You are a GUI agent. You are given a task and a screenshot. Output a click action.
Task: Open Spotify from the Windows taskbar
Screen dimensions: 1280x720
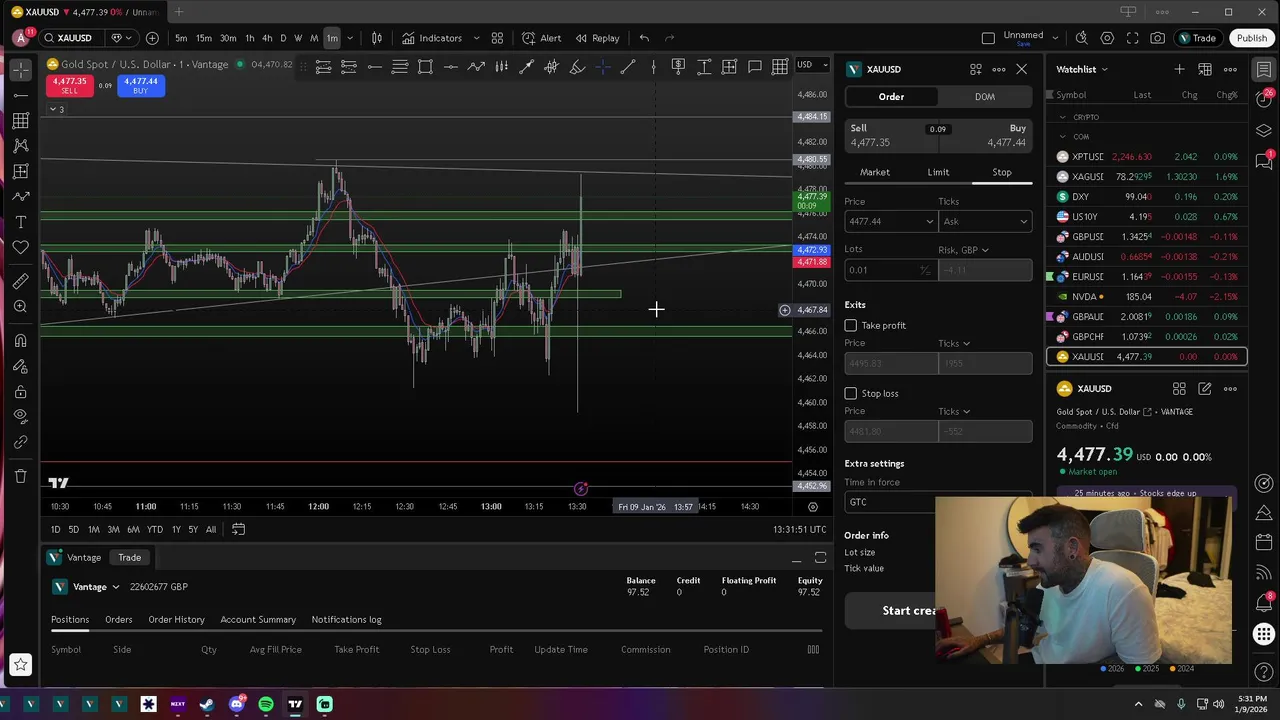coord(266,704)
